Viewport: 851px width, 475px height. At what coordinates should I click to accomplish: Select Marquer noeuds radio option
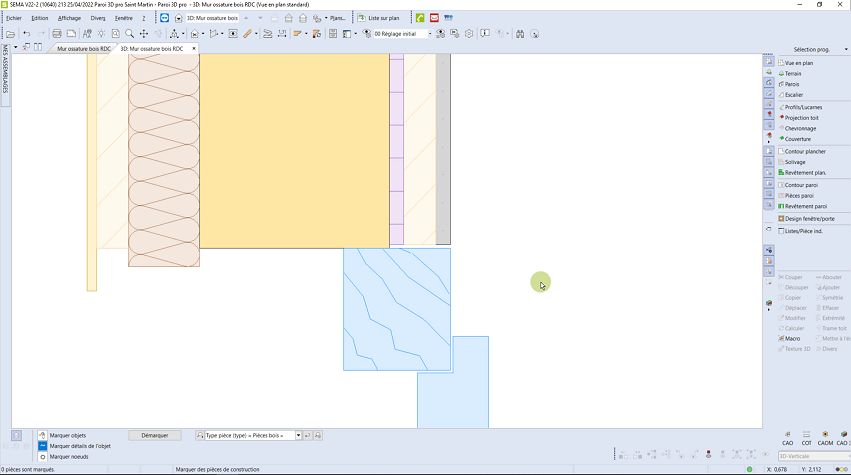[43, 456]
